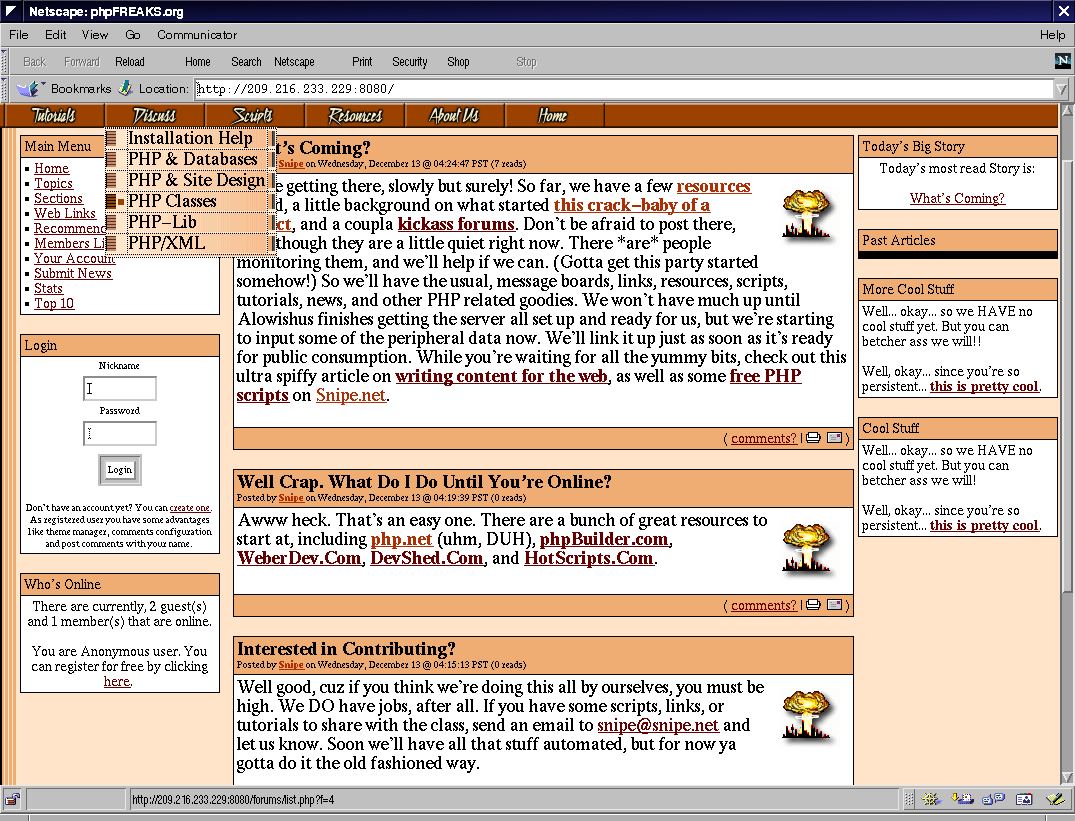Click the Reload toolbar button

coord(130,62)
